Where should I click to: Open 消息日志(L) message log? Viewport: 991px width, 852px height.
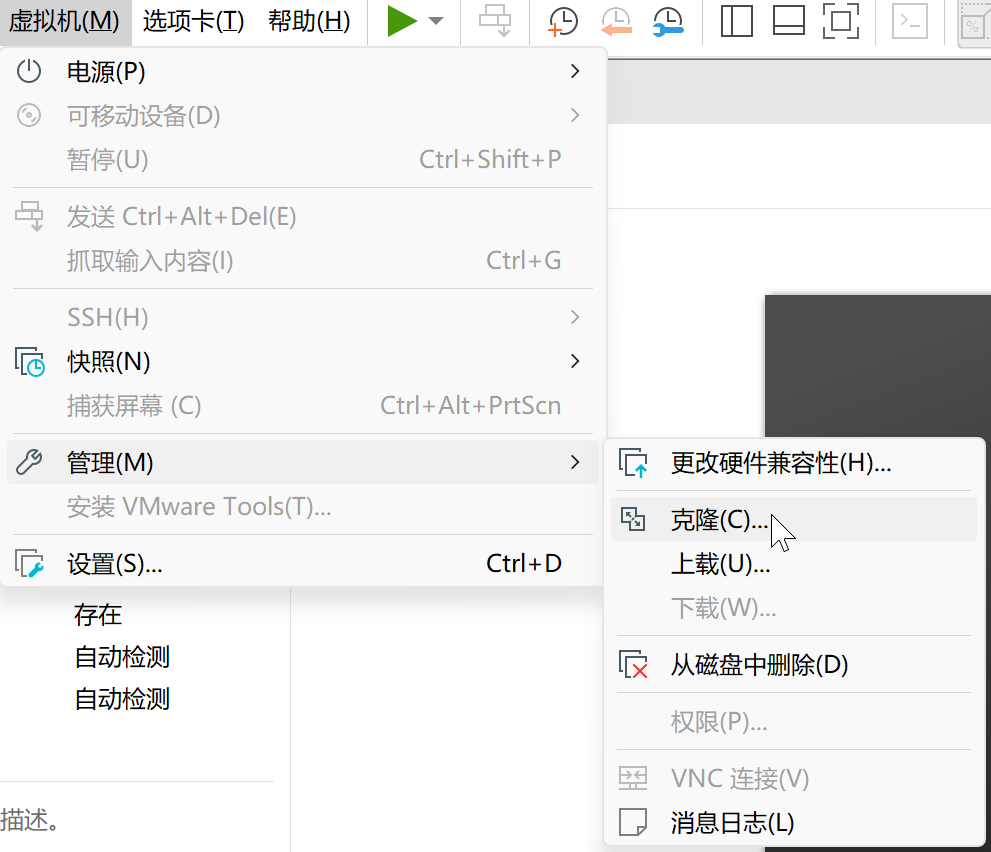click(x=794, y=823)
